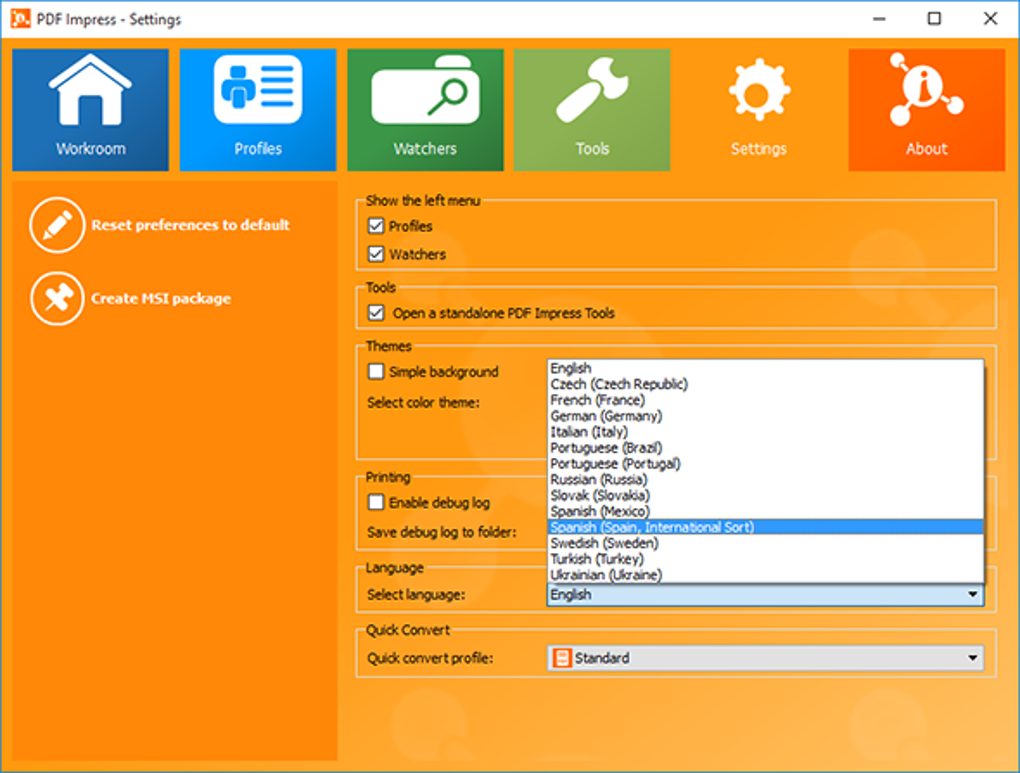Screen dimensions: 1020x773
Task: Enable the debug log checkbox
Action: pyautogui.click(x=376, y=502)
